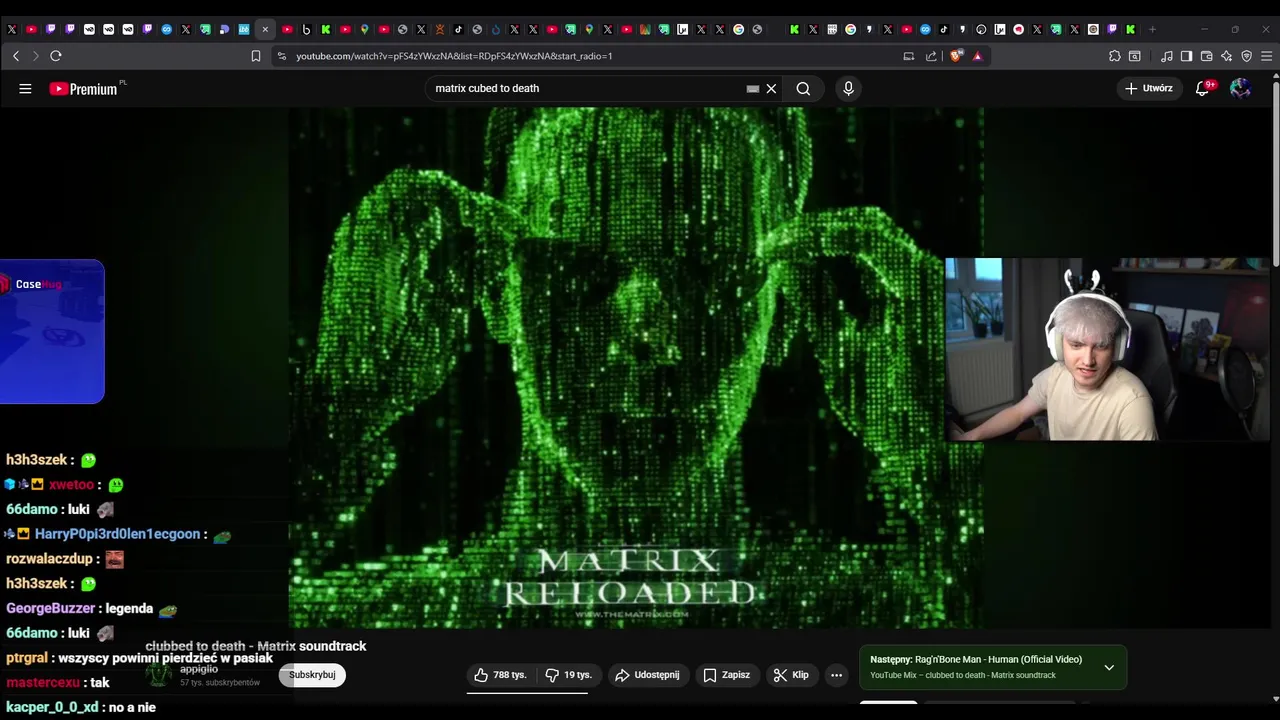Image resolution: width=1280 pixels, height=720 pixels.
Task: Open the account avatar menu
Action: [1240, 89]
